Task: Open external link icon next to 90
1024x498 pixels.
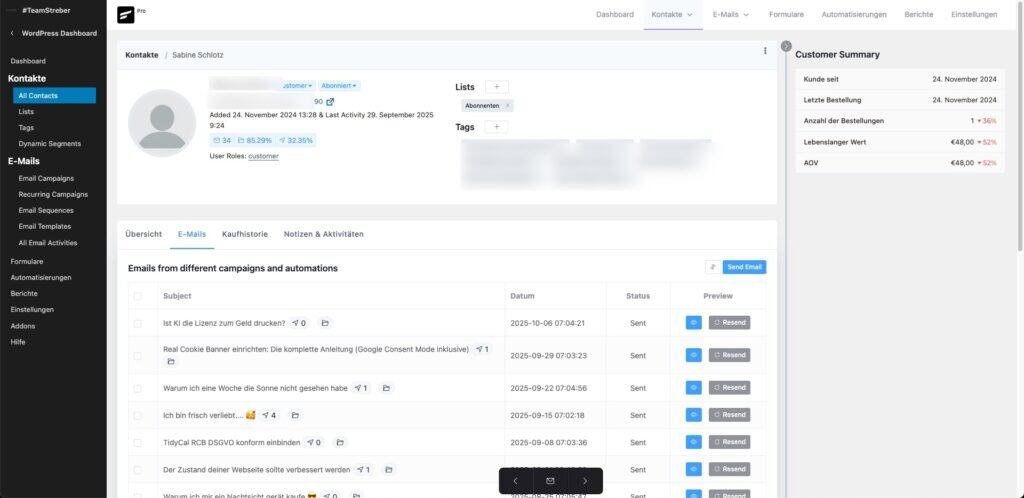Action: (x=330, y=102)
